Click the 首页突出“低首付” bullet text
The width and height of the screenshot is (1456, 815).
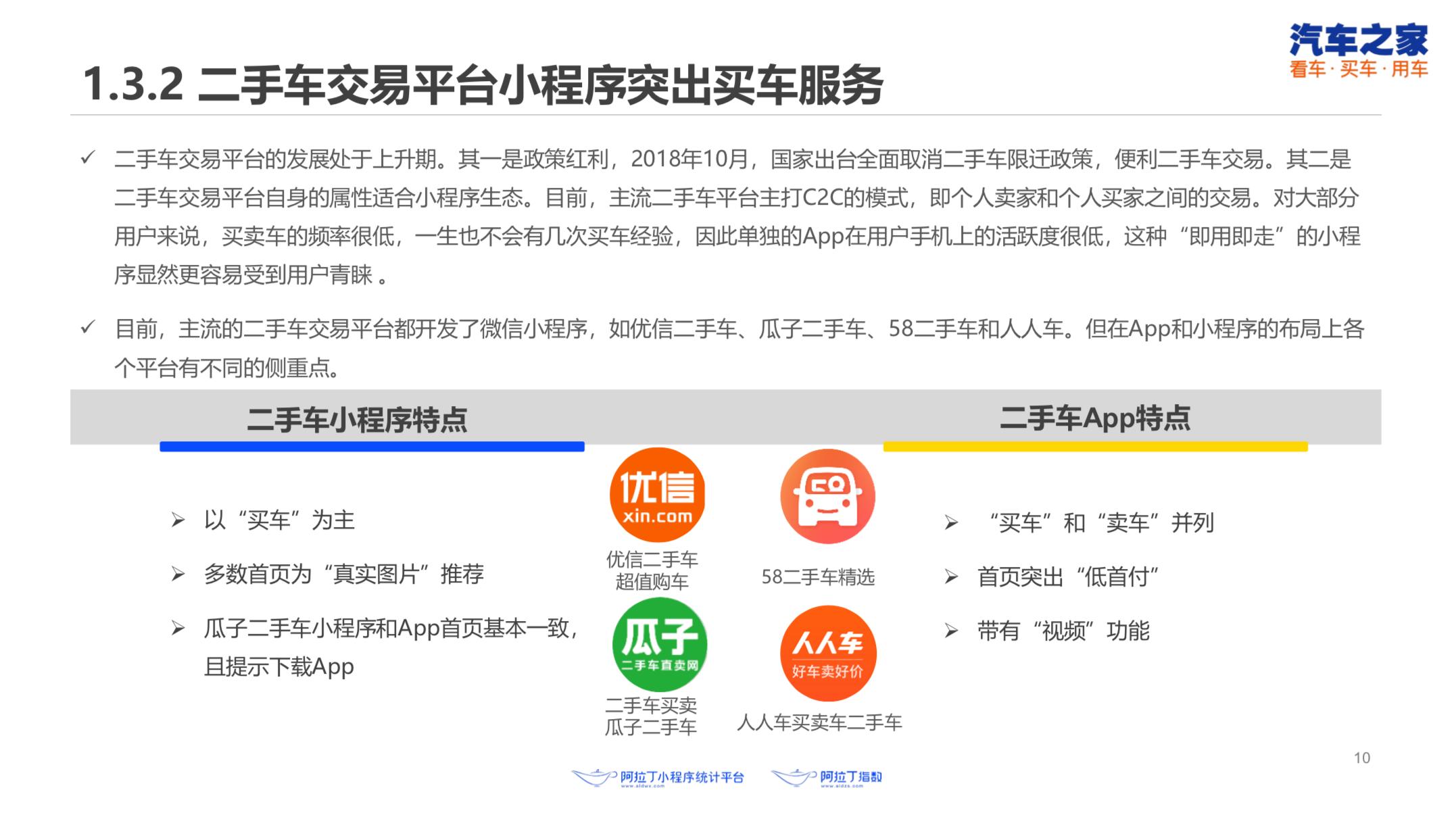point(1067,577)
